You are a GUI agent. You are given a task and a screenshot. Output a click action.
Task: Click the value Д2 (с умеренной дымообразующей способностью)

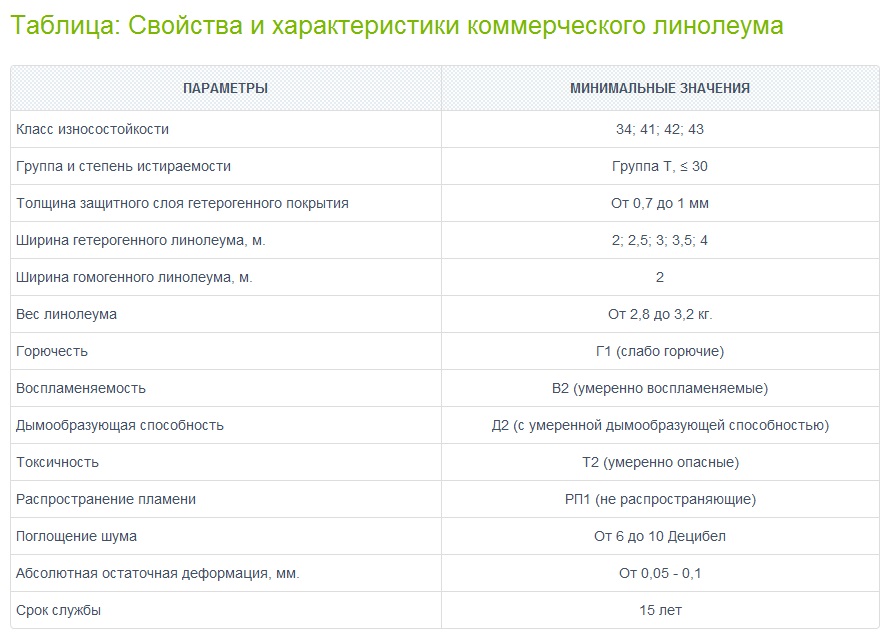[x=660, y=425]
